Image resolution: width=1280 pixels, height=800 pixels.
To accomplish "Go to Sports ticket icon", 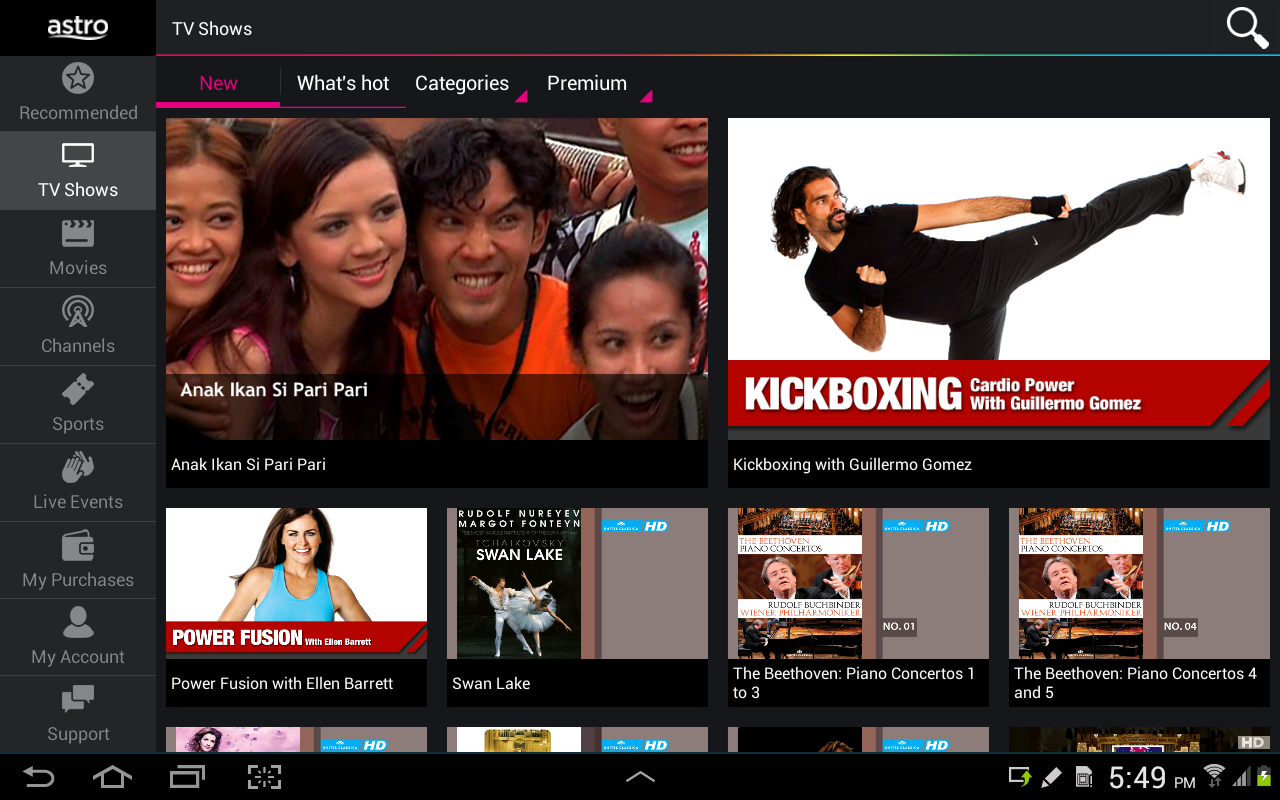I will 78,389.
